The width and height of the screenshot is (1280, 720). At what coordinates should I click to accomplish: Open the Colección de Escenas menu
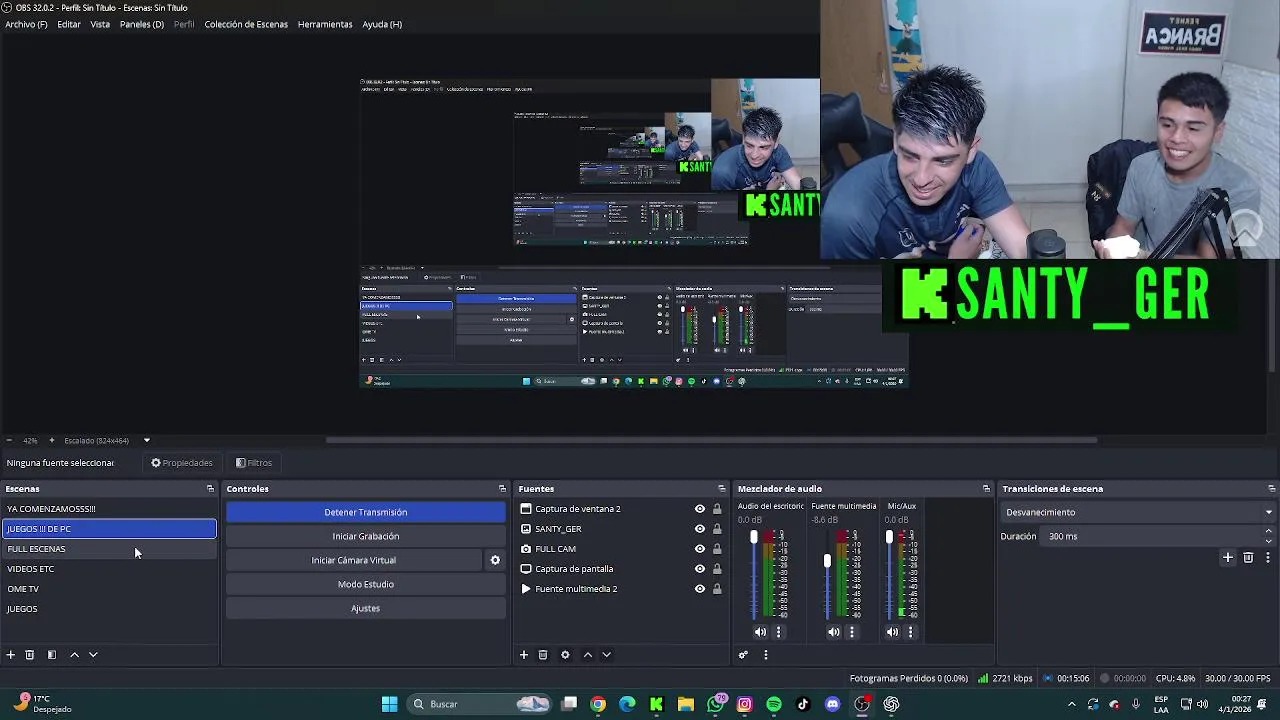coord(246,24)
